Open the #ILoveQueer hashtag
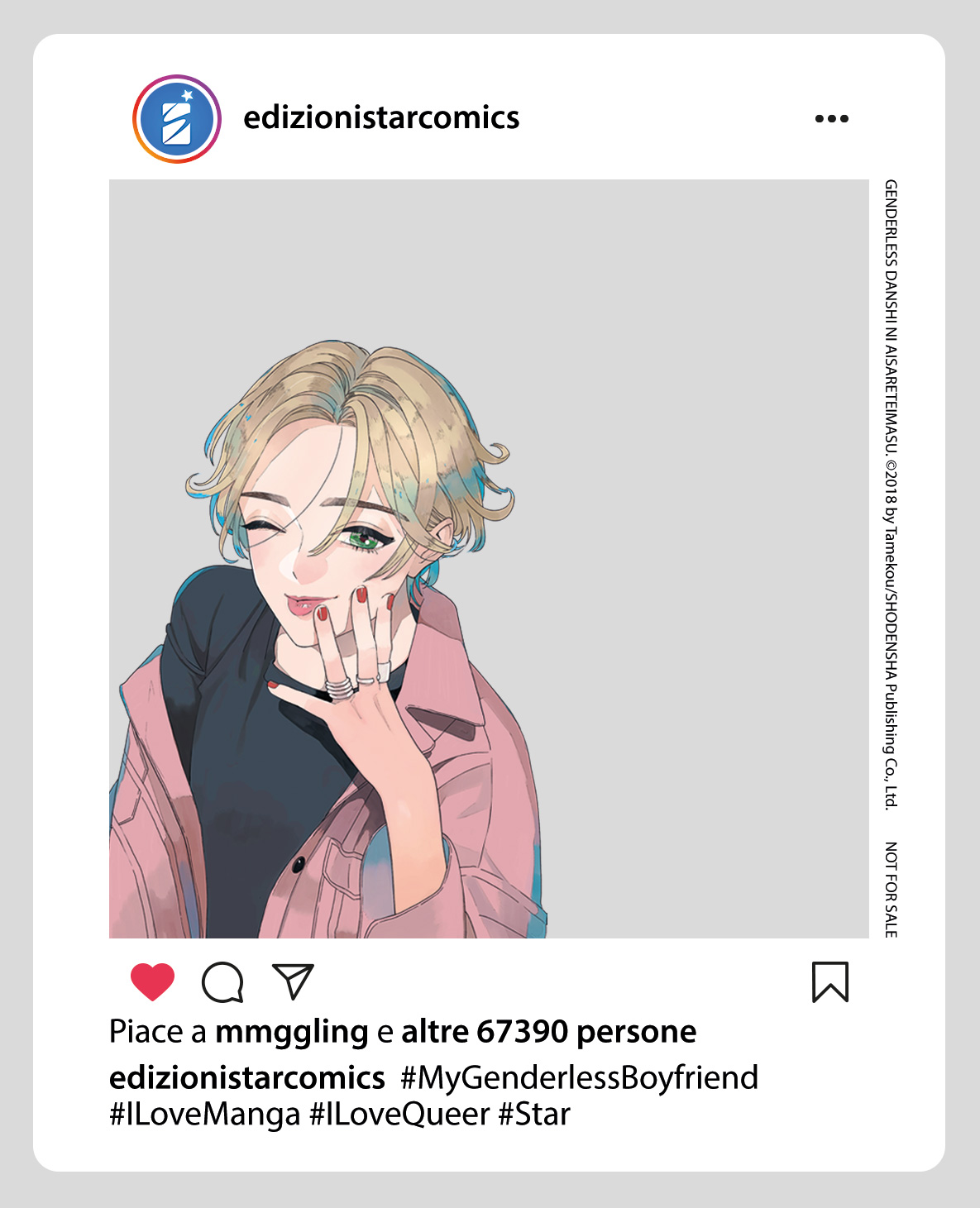Screen dimensions: 980x1208 (399, 1115)
